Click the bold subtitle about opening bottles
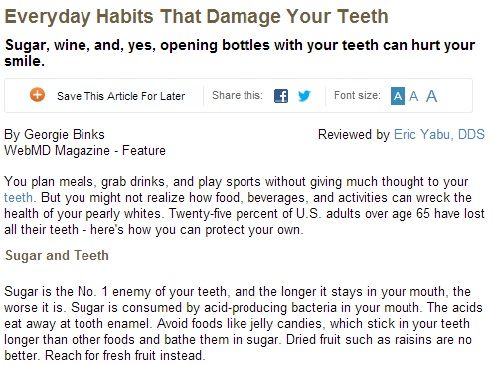 pyautogui.click(x=240, y=53)
